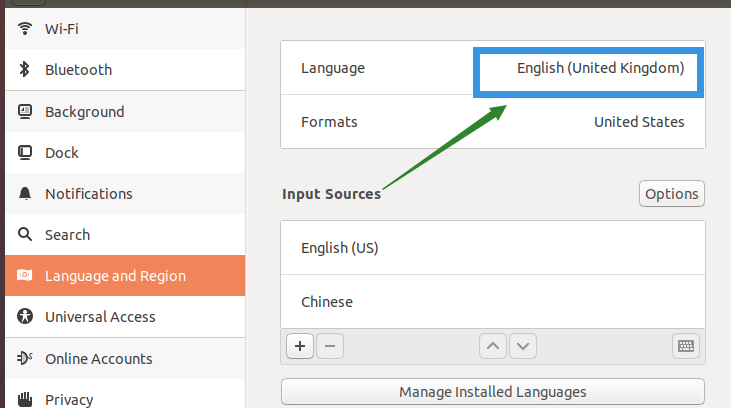Click the Search magnifier icon

25,235
